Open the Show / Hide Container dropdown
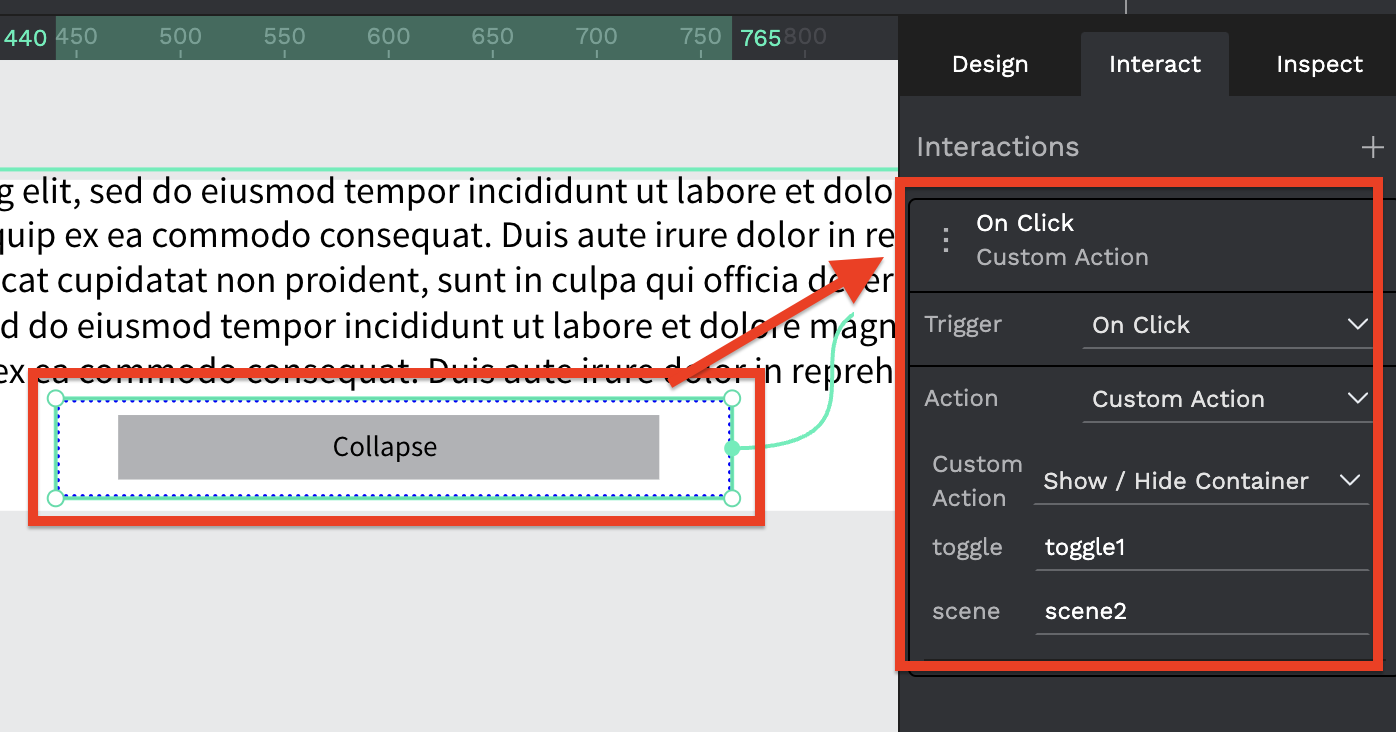Screen dimensions: 1396x732 click(x=1202, y=481)
